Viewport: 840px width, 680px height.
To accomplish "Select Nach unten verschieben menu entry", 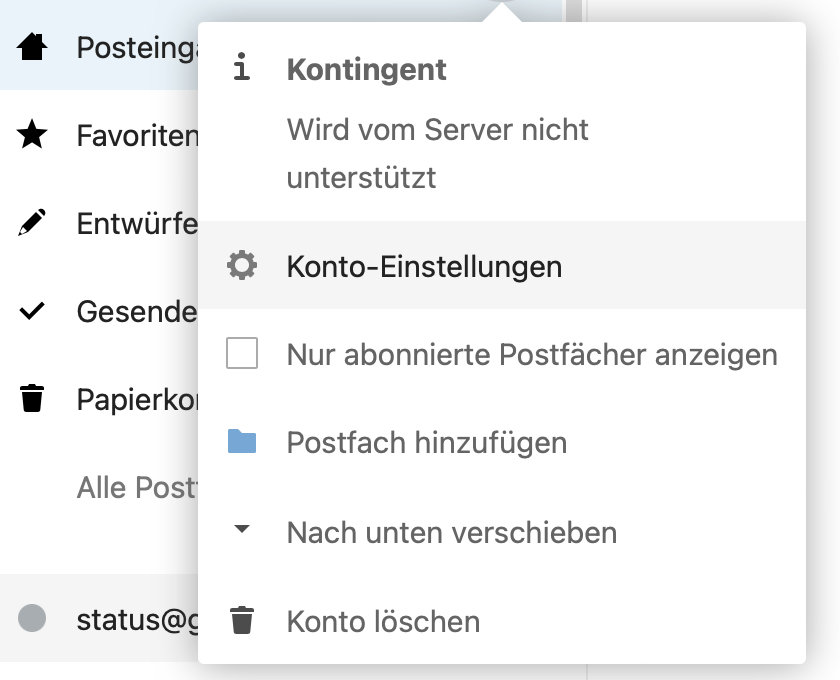I will point(502,532).
